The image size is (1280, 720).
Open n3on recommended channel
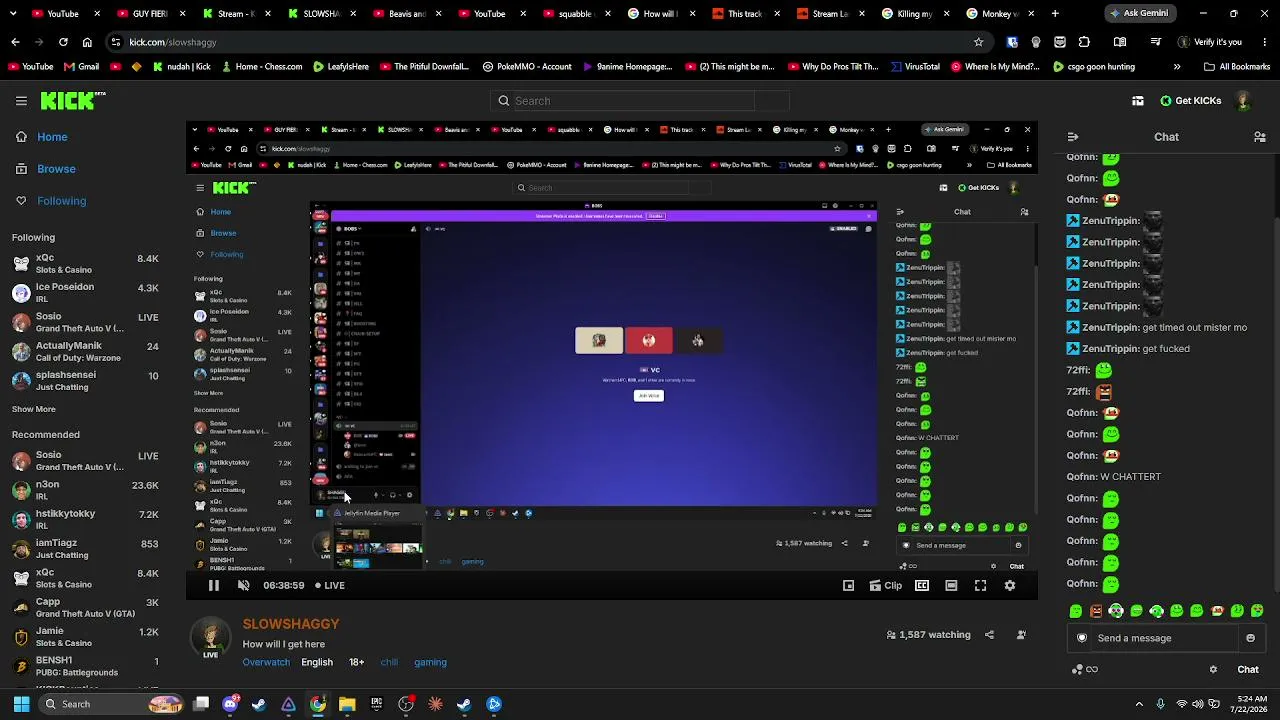pyautogui.click(x=86, y=490)
